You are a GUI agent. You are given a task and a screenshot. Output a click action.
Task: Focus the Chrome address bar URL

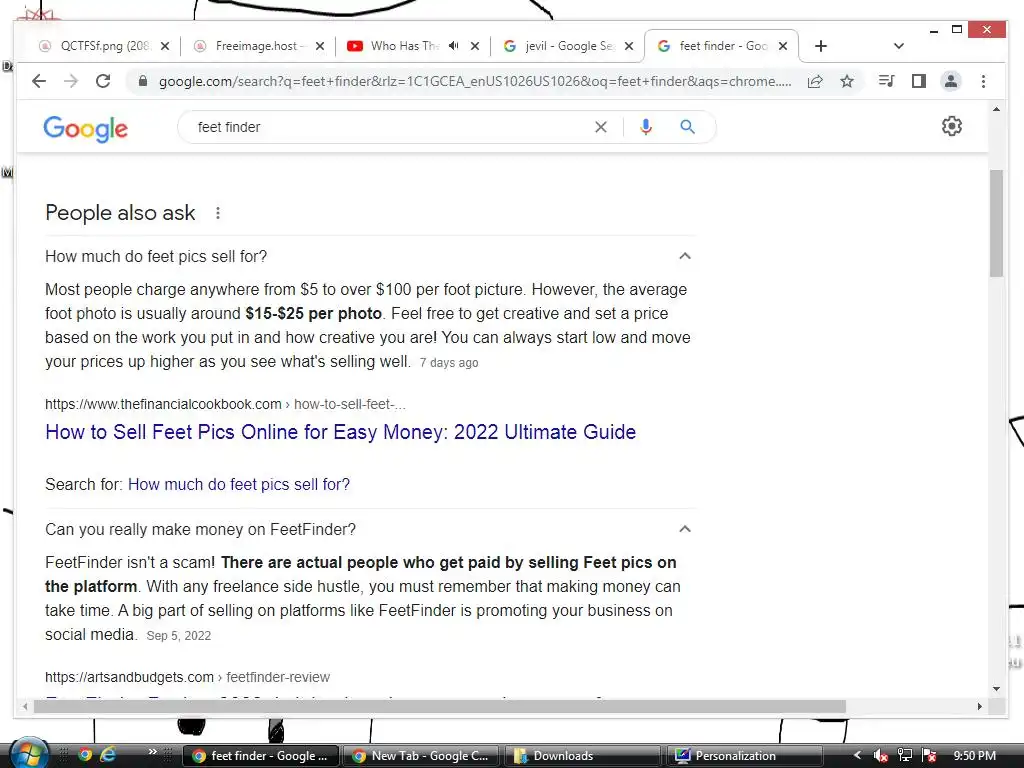(x=475, y=82)
